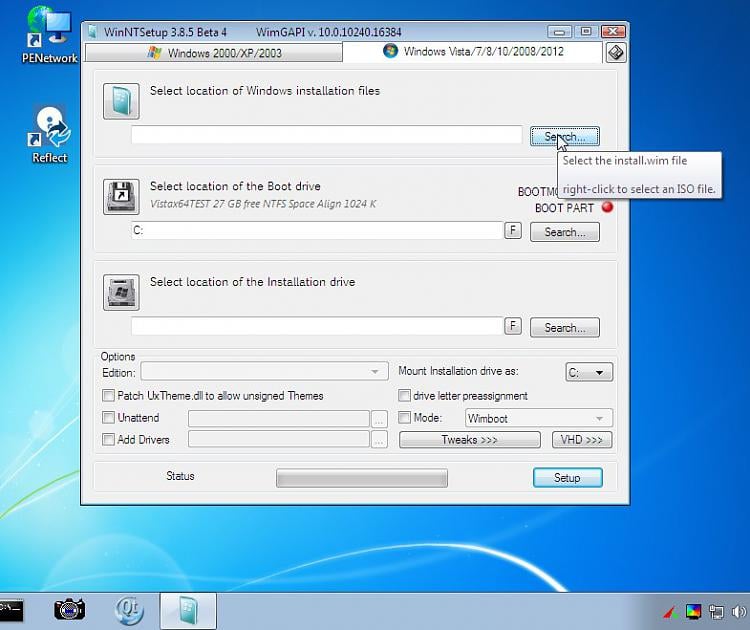Click the F button for Installation drive

[513, 326]
